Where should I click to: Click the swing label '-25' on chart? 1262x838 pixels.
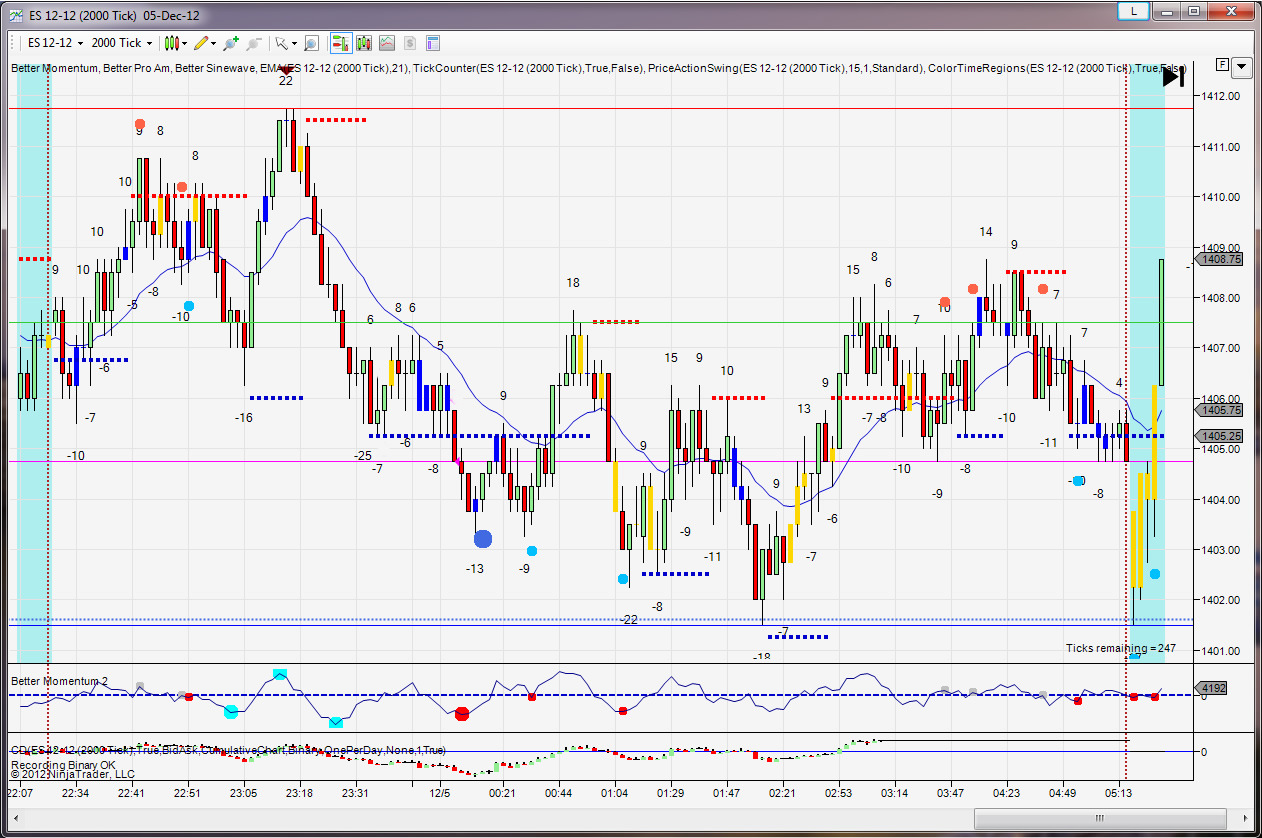click(362, 456)
